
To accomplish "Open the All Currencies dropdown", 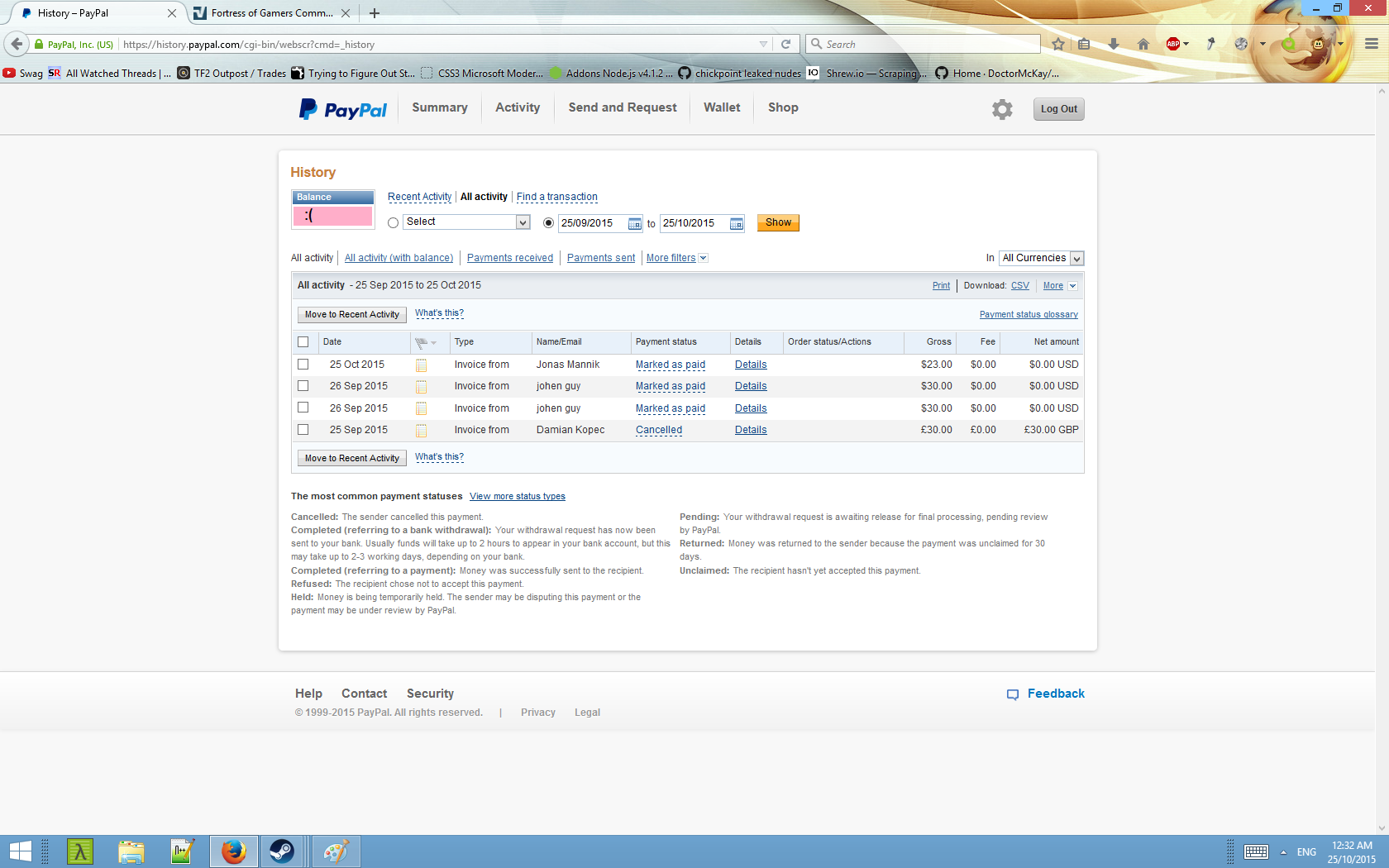I will (1041, 258).
